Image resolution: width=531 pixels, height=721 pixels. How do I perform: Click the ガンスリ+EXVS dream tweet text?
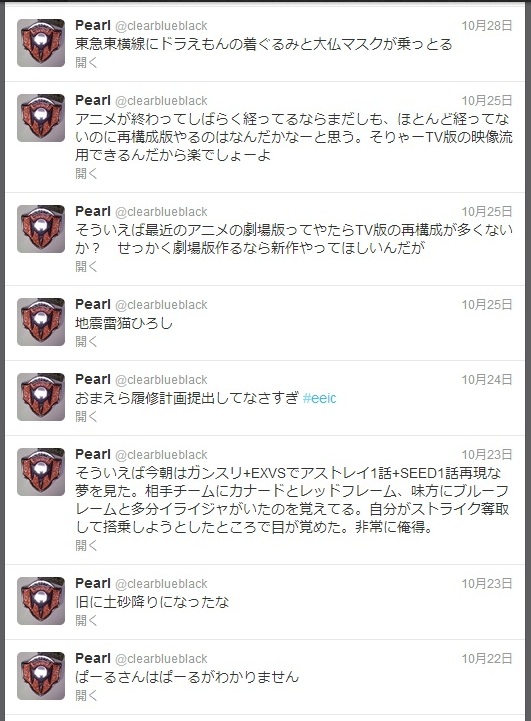click(x=292, y=500)
